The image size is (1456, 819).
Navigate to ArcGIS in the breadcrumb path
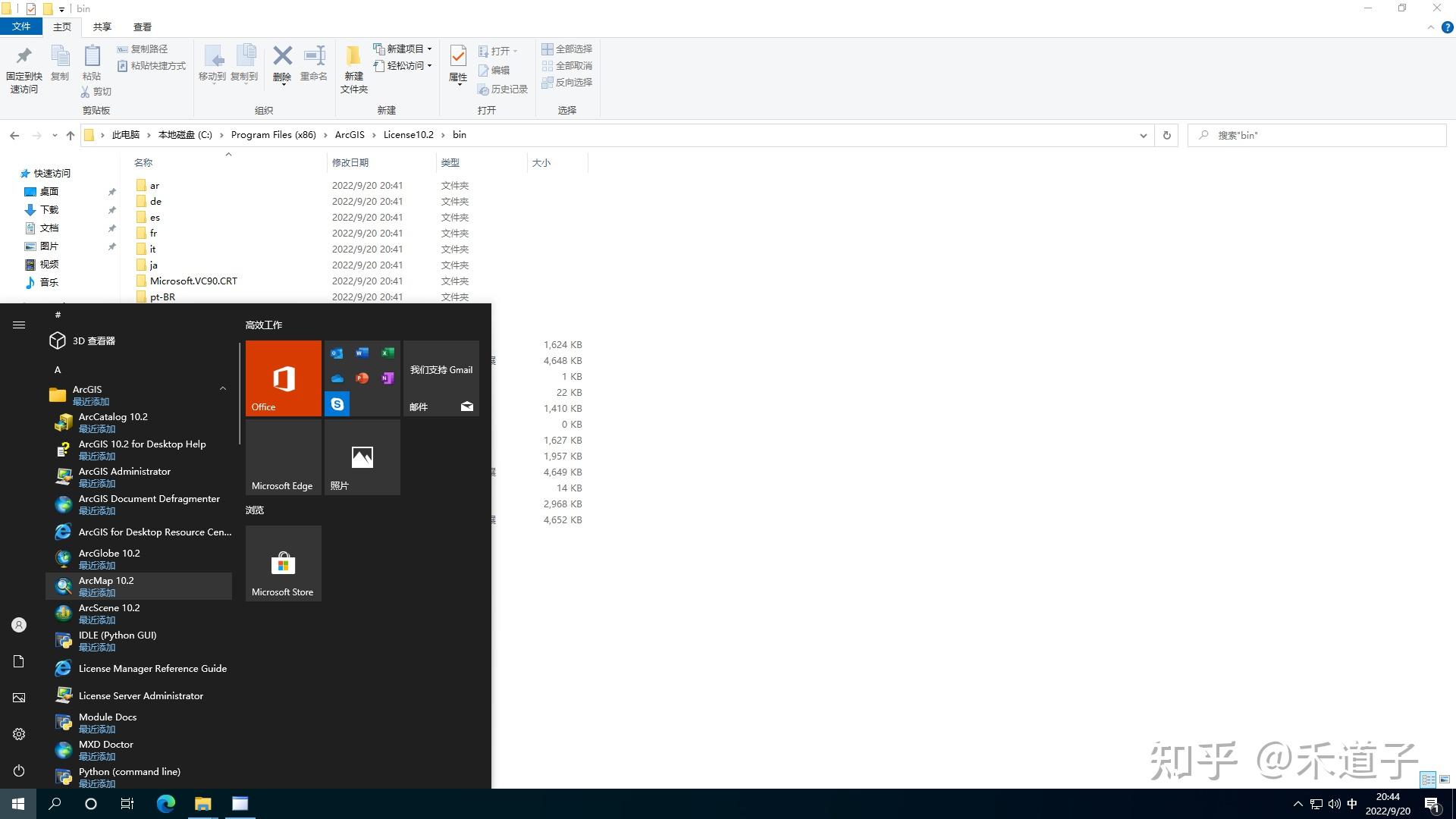pos(350,134)
